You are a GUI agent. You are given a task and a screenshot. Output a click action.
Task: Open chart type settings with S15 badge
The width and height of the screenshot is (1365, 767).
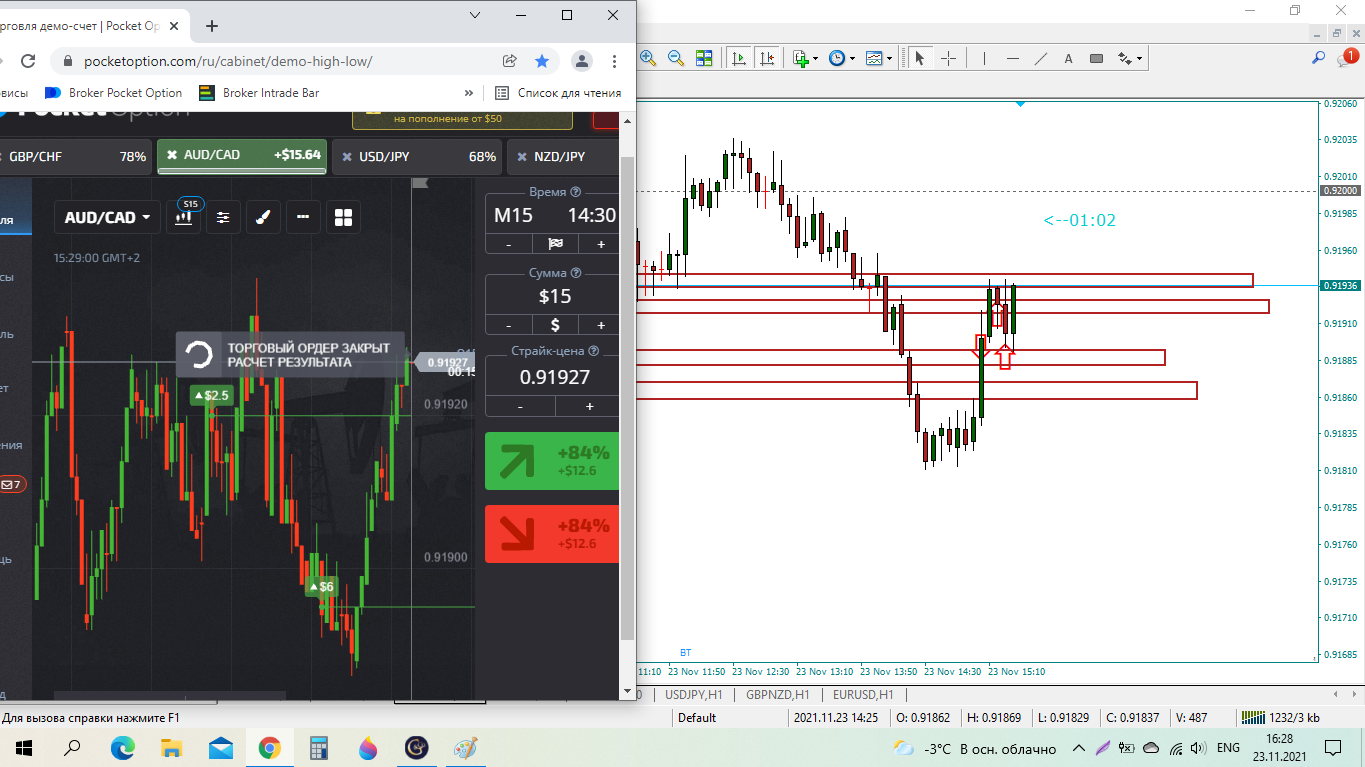184,217
